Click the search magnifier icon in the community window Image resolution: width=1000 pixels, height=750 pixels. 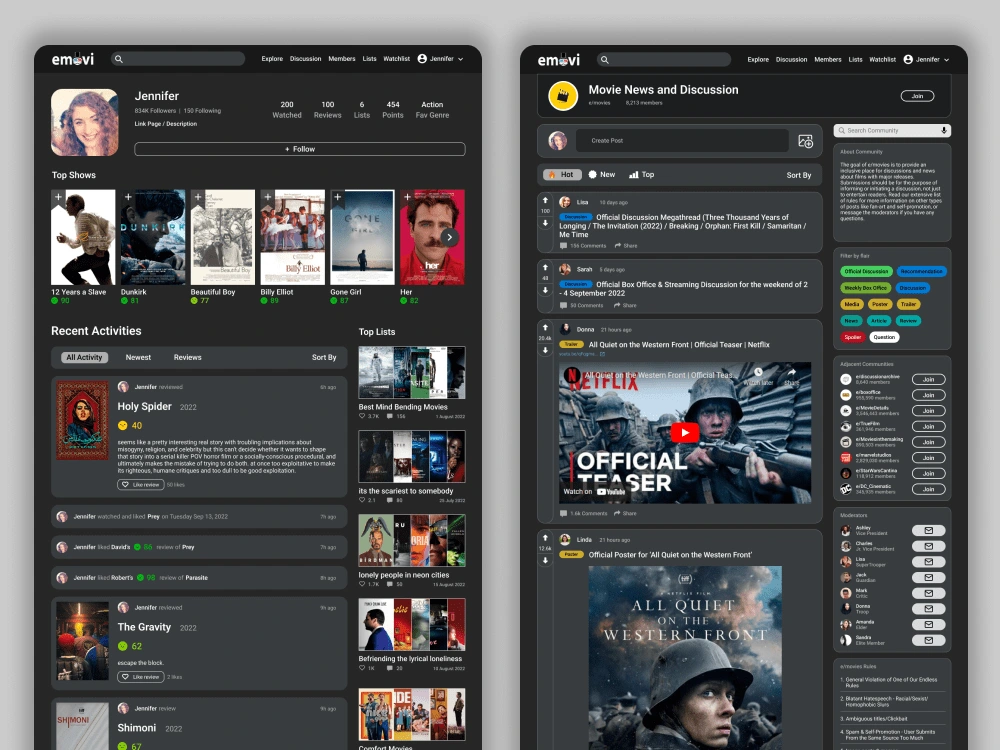click(x=605, y=59)
